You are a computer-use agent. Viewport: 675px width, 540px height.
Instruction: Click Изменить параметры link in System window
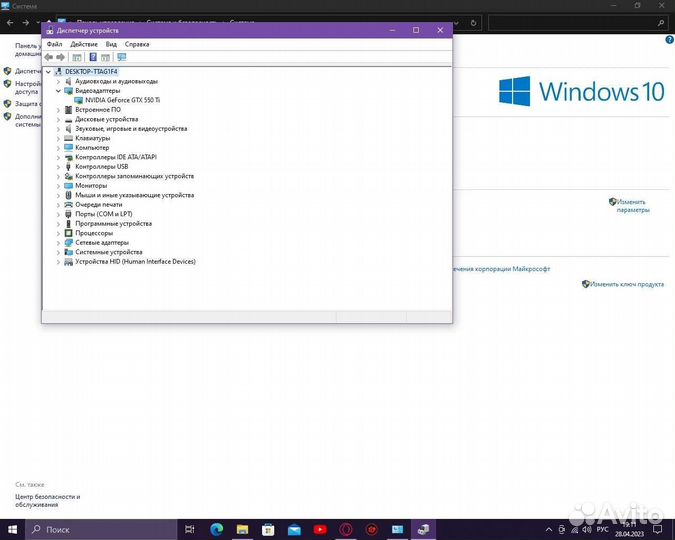coord(632,206)
